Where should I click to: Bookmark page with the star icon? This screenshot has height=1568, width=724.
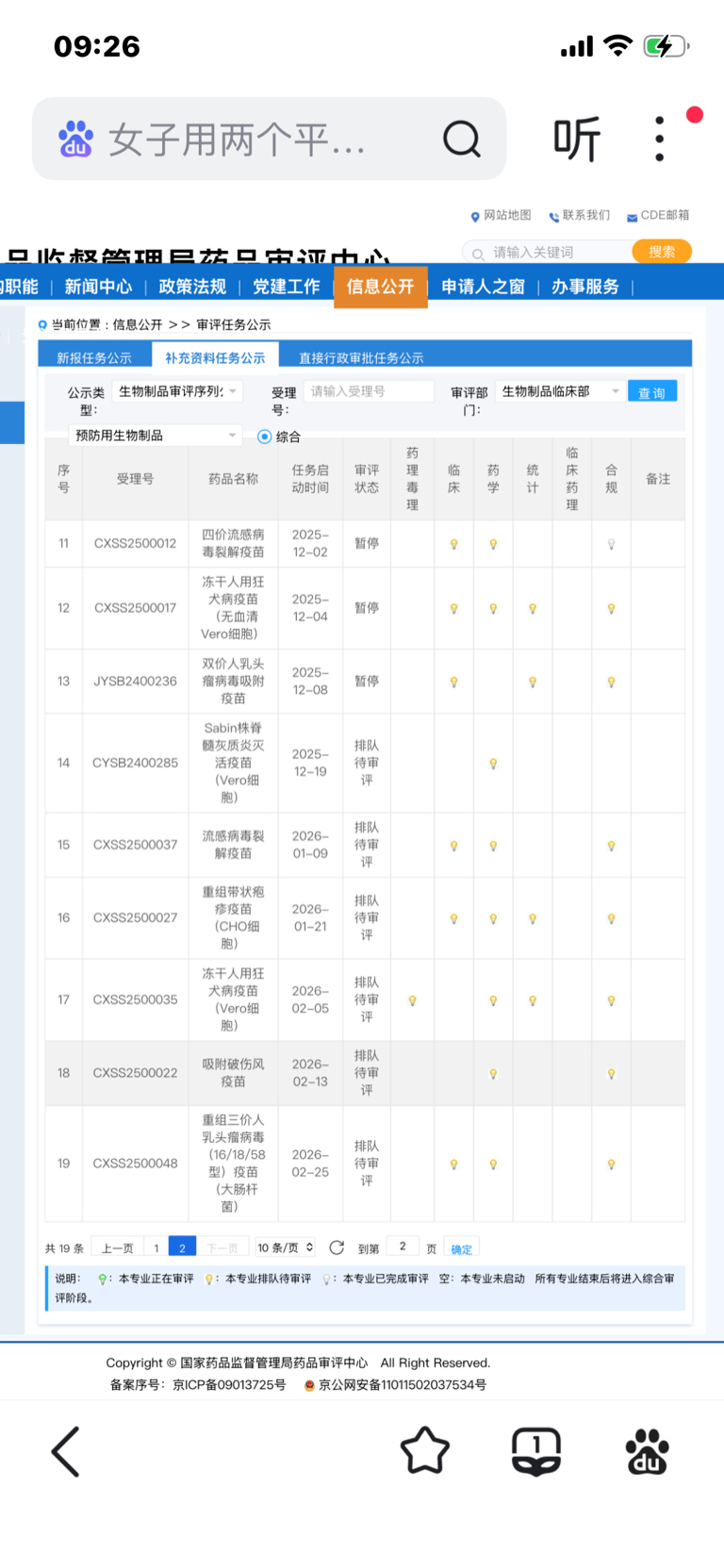[425, 1451]
